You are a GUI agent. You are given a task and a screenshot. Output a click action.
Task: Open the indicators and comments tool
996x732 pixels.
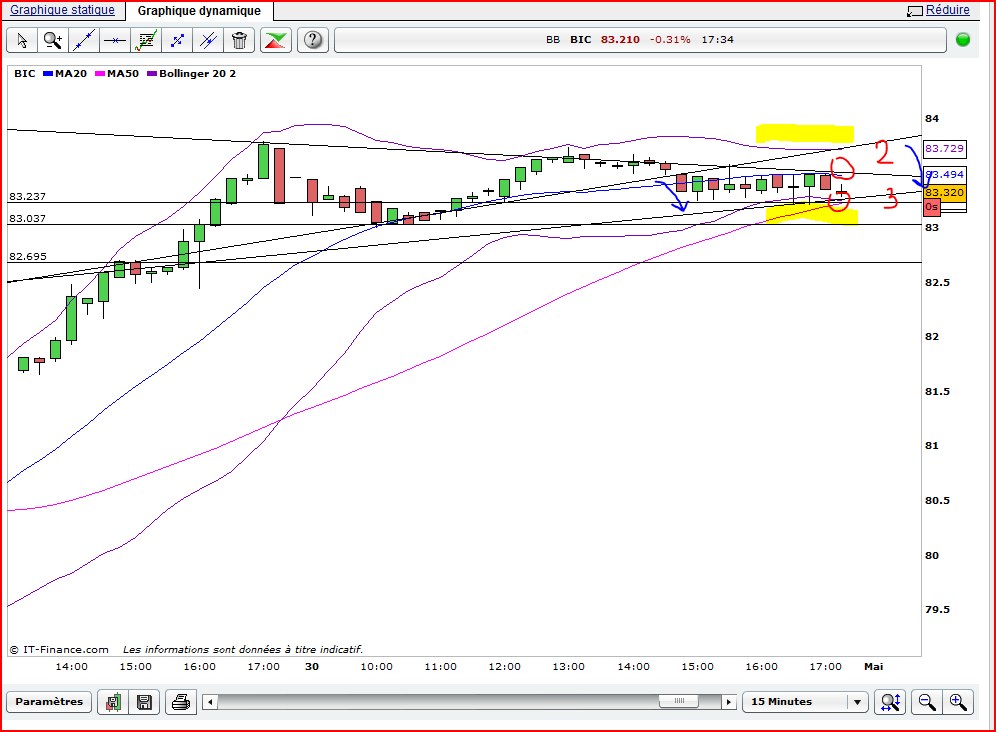pyautogui.click(x=146, y=40)
